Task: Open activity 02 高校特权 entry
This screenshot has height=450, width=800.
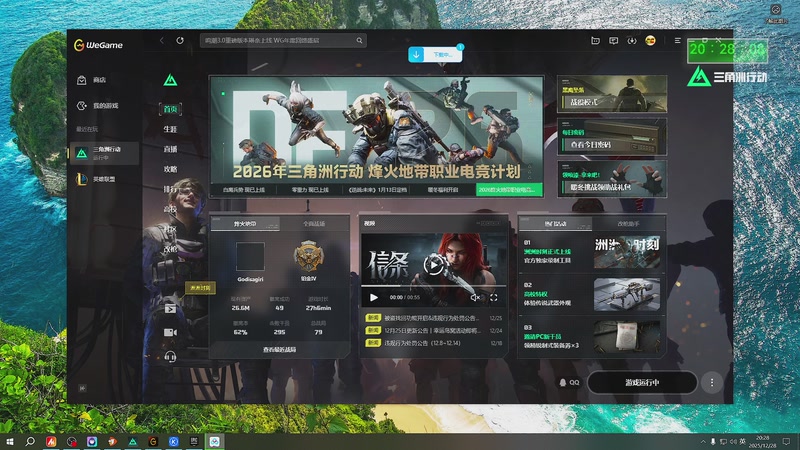Action: (x=592, y=294)
